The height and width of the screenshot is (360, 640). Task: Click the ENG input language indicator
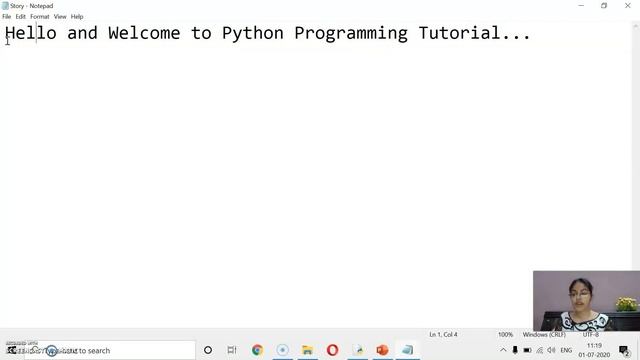tap(566, 350)
